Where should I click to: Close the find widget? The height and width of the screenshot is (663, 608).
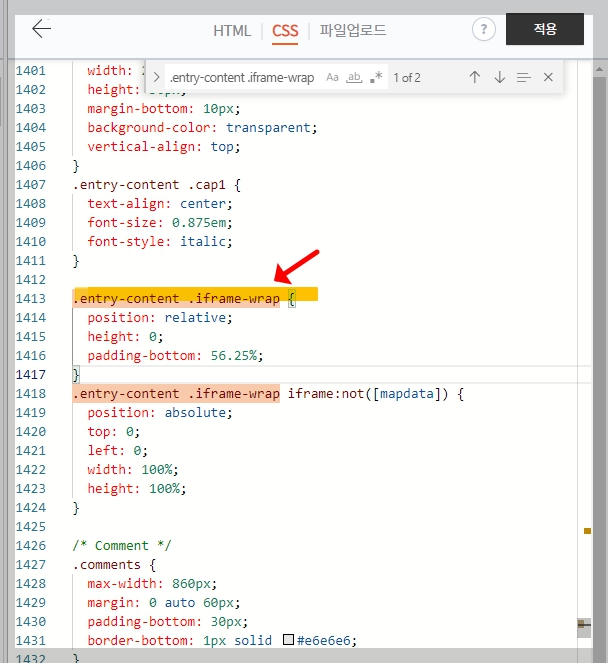coord(548,77)
